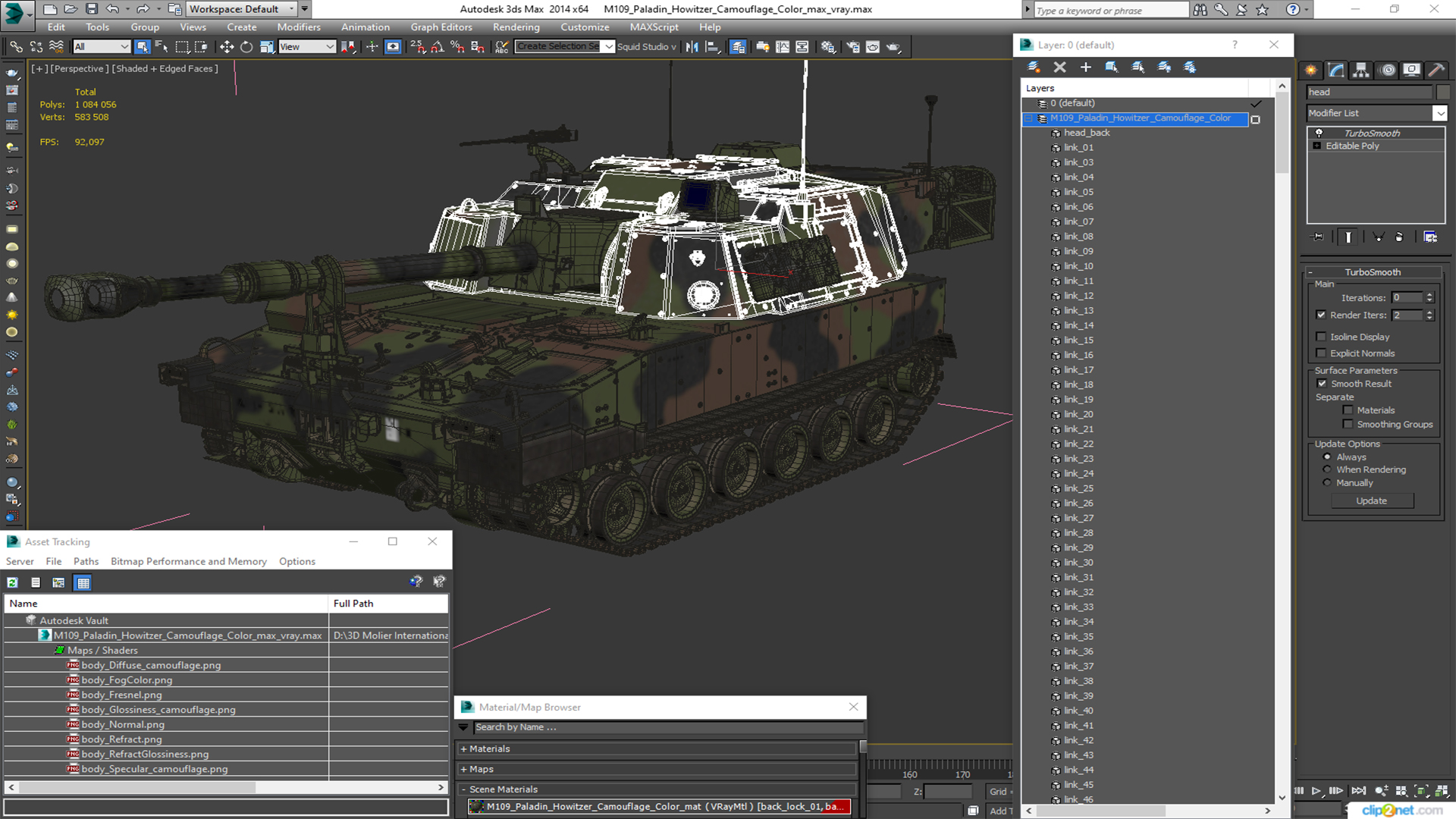Select When Rendering update option
This screenshot has height=819, width=1456.
click(1327, 470)
